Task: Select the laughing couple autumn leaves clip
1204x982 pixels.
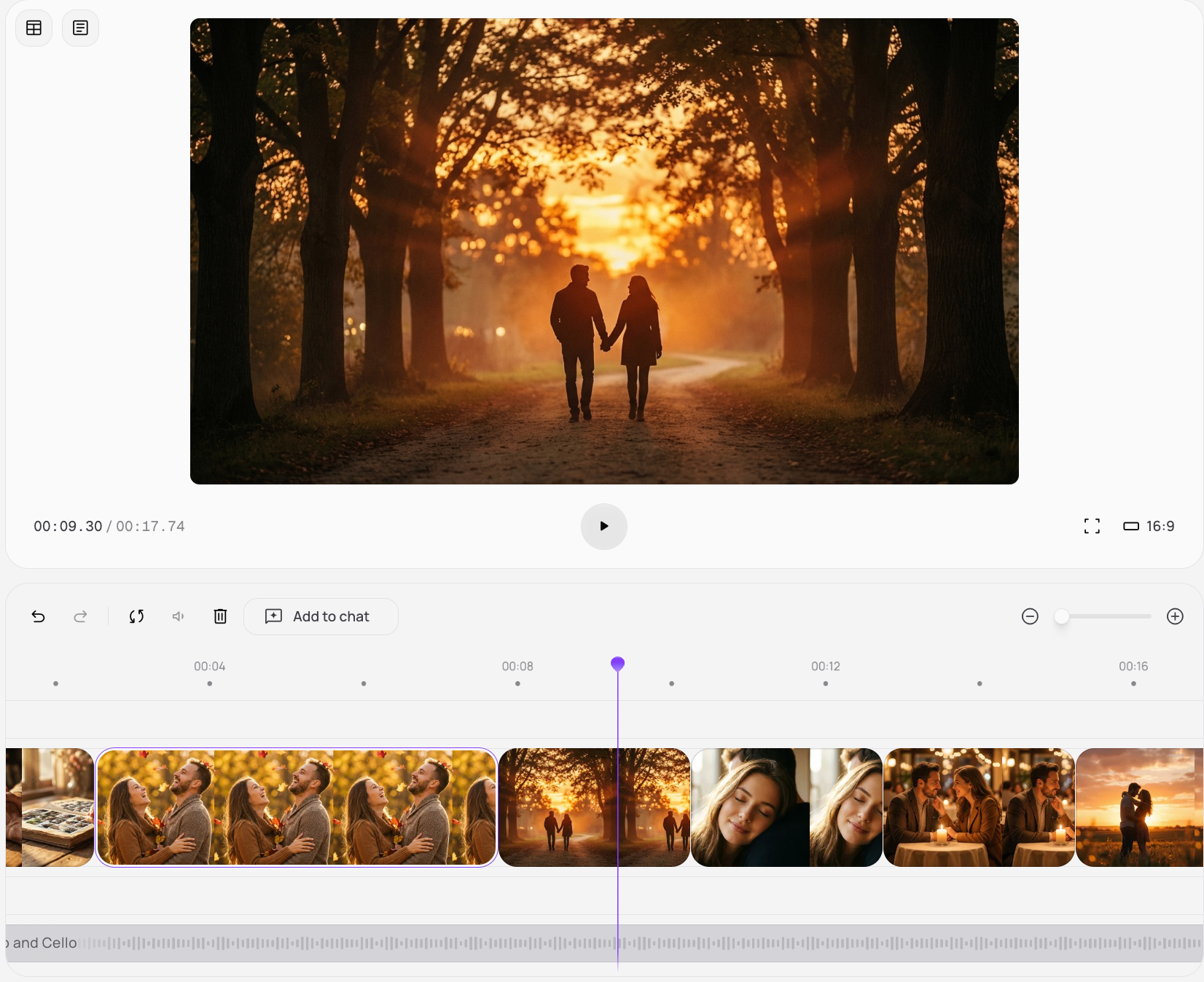Action: pyautogui.click(x=296, y=807)
